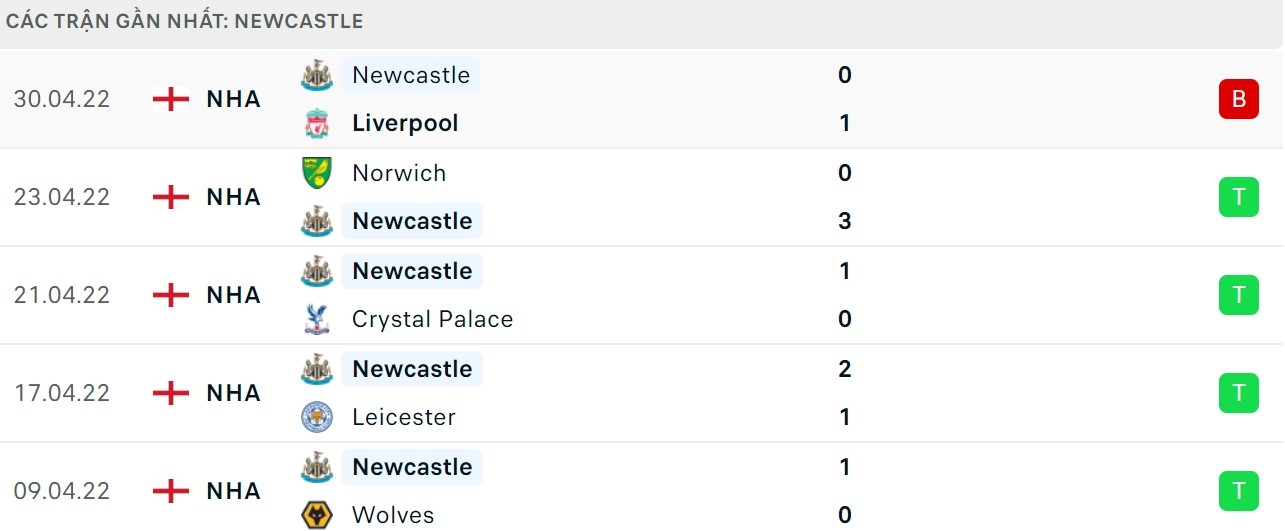The width and height of the screenshot is (1285, 531).
Task: Select the Leicester team name
Action: point(404,417)
